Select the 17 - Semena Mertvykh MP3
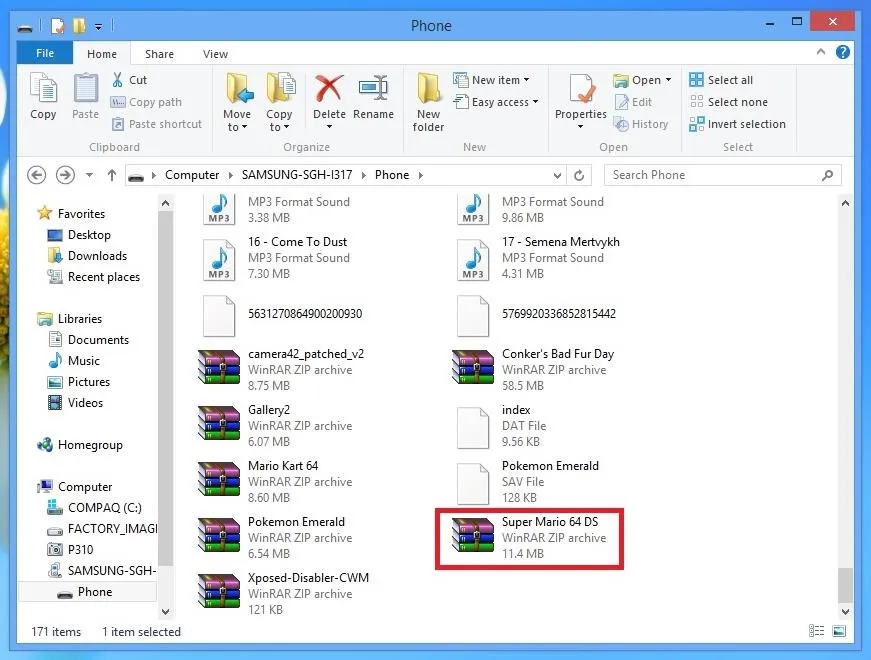Screen dimensions: 871x660 pos(539,258)
